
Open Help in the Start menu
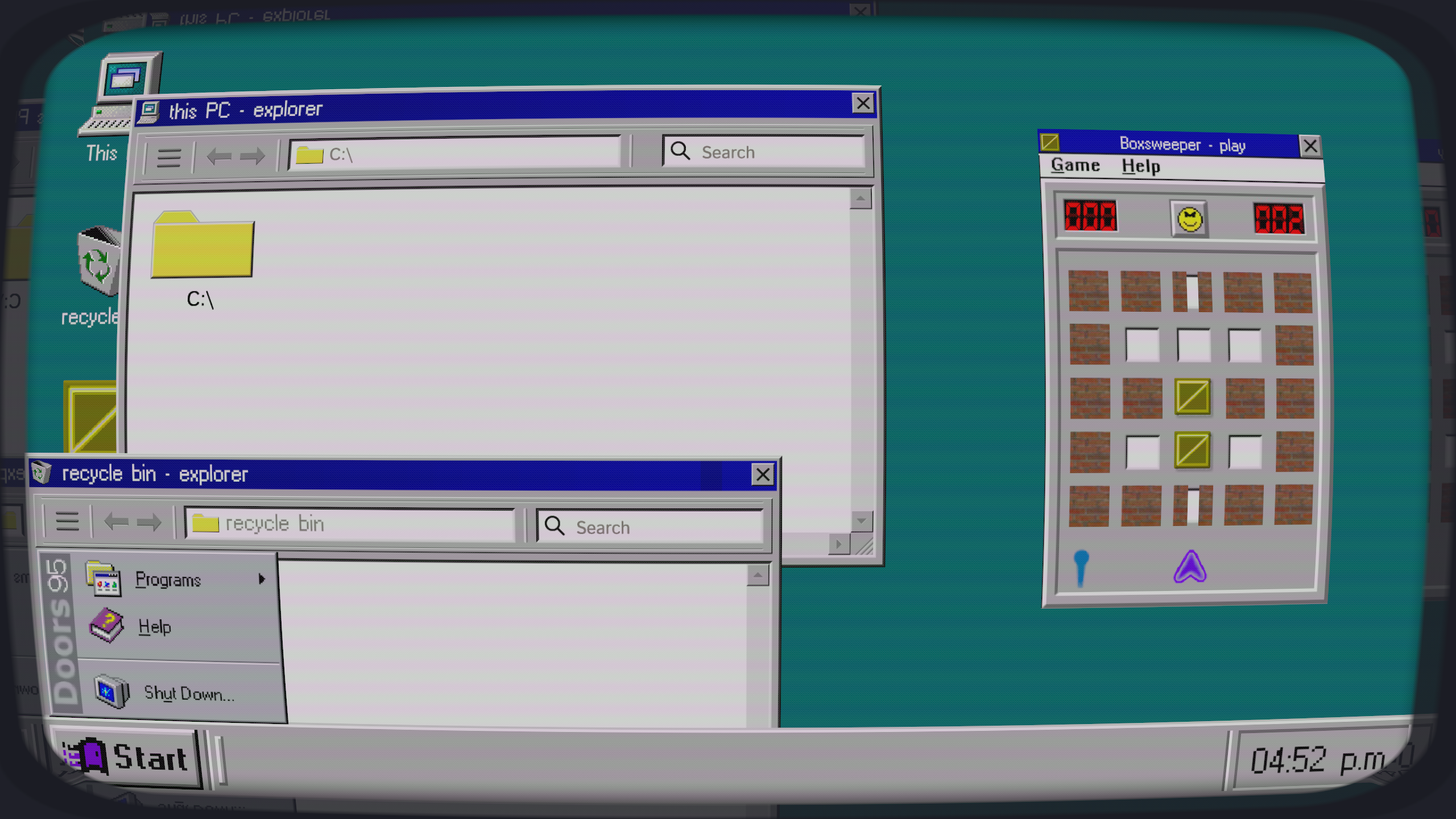coord(178,627)
